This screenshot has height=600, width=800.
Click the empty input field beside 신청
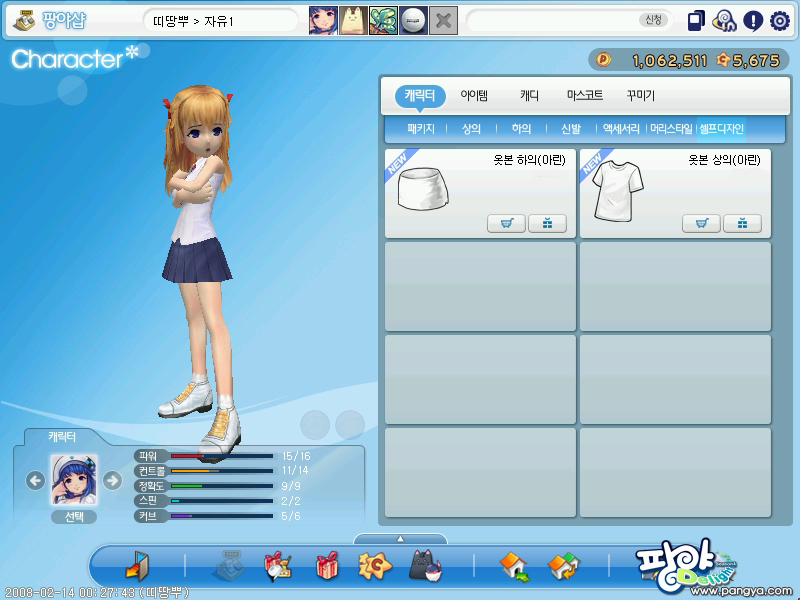553,20
